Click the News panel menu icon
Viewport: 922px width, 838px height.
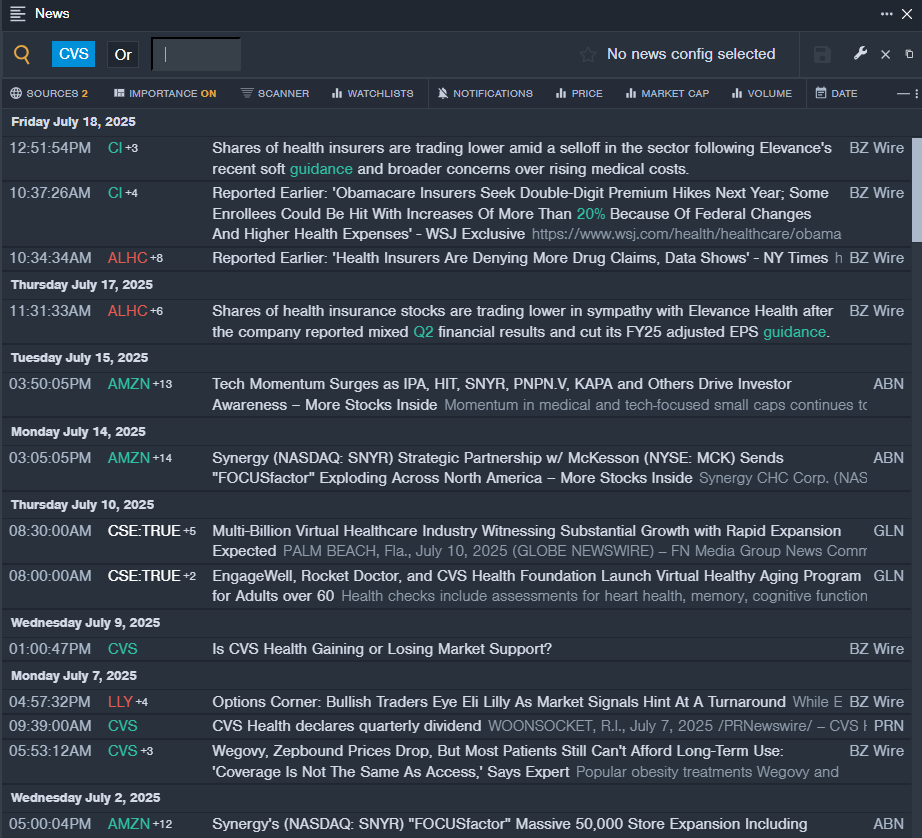click(18, 14)
